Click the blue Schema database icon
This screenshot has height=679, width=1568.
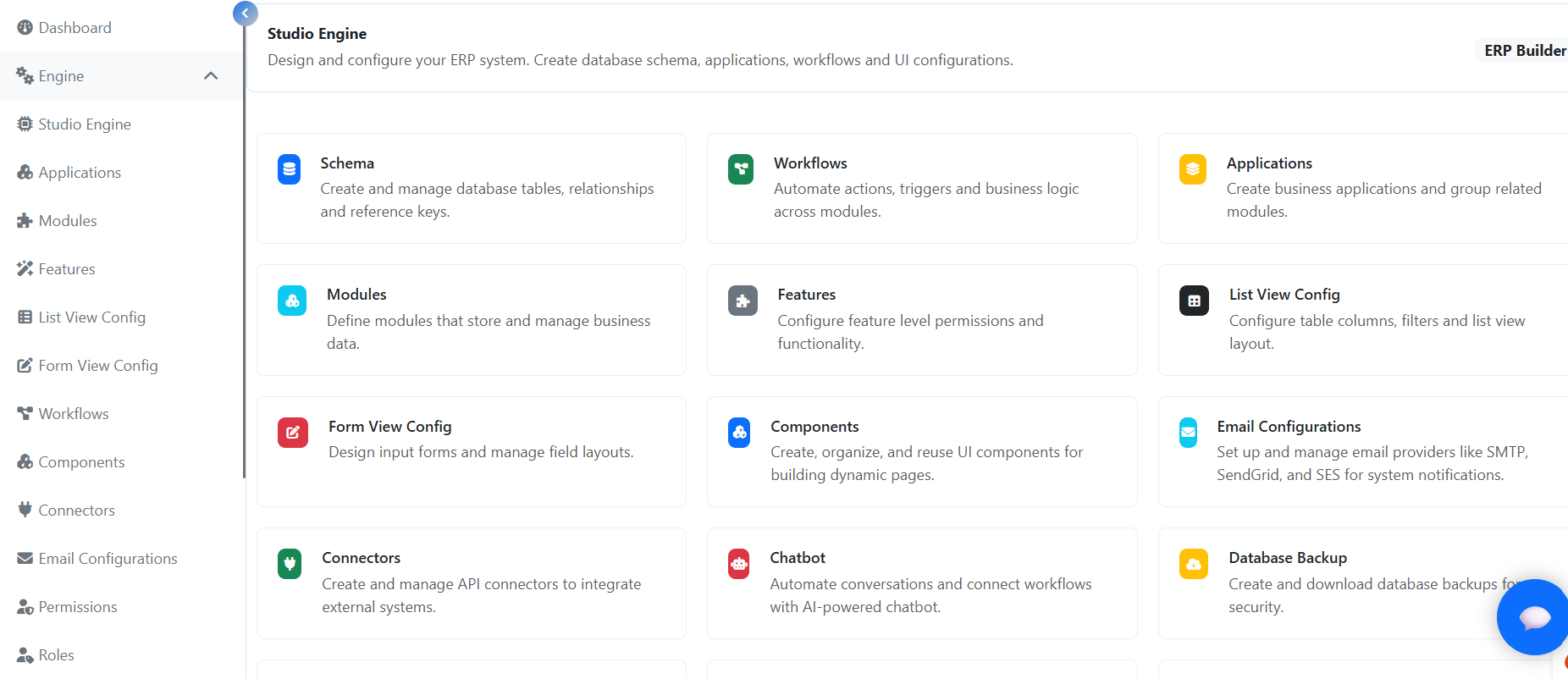(290, 169)
